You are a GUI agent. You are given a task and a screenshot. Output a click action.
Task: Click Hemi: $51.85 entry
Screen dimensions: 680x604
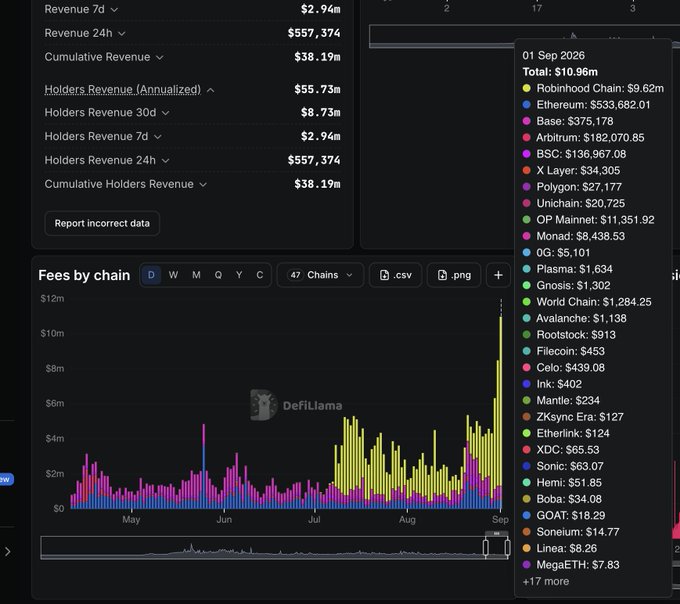(562, 483)
